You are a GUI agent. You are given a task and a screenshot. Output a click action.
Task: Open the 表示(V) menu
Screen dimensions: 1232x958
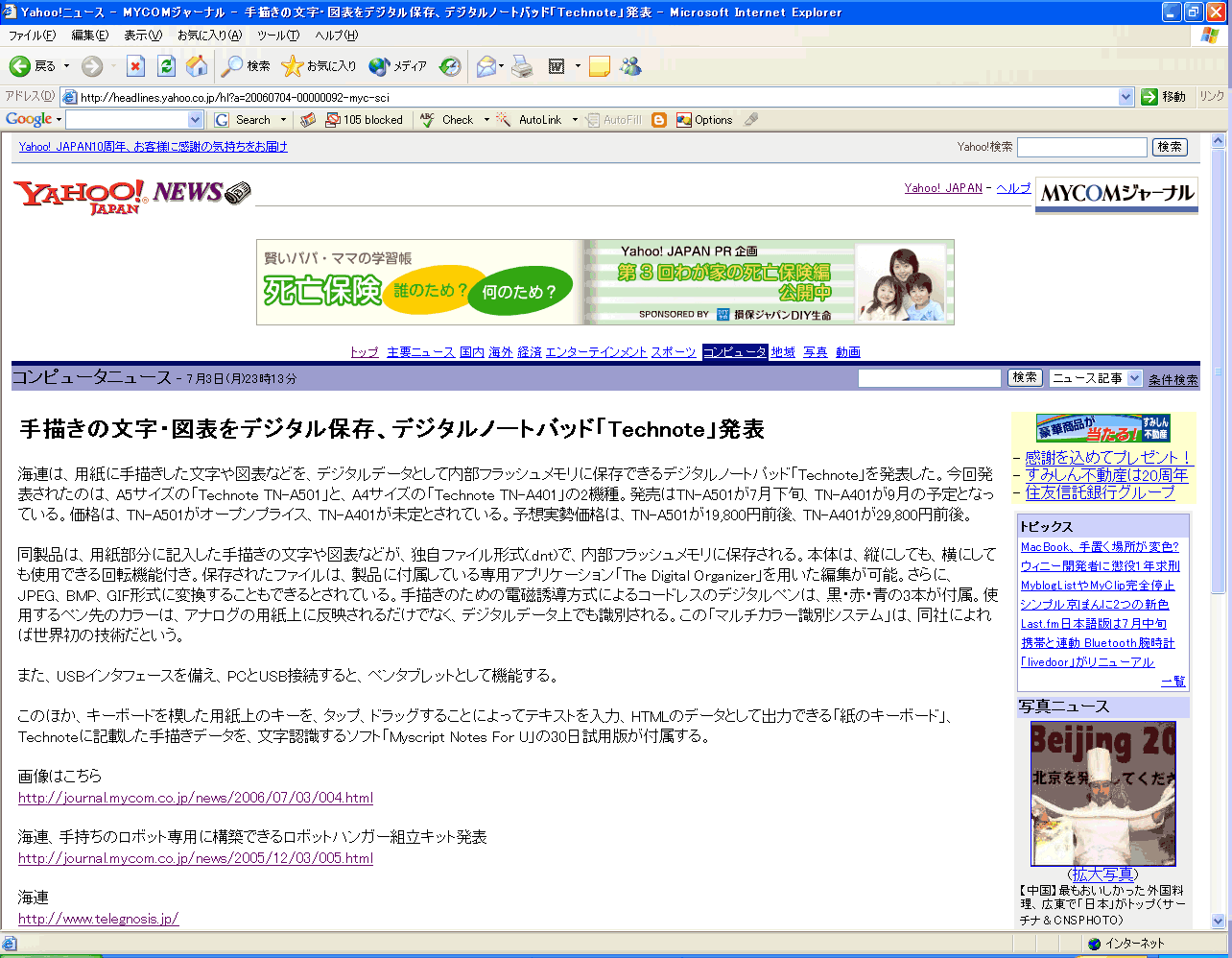point(143,36)
